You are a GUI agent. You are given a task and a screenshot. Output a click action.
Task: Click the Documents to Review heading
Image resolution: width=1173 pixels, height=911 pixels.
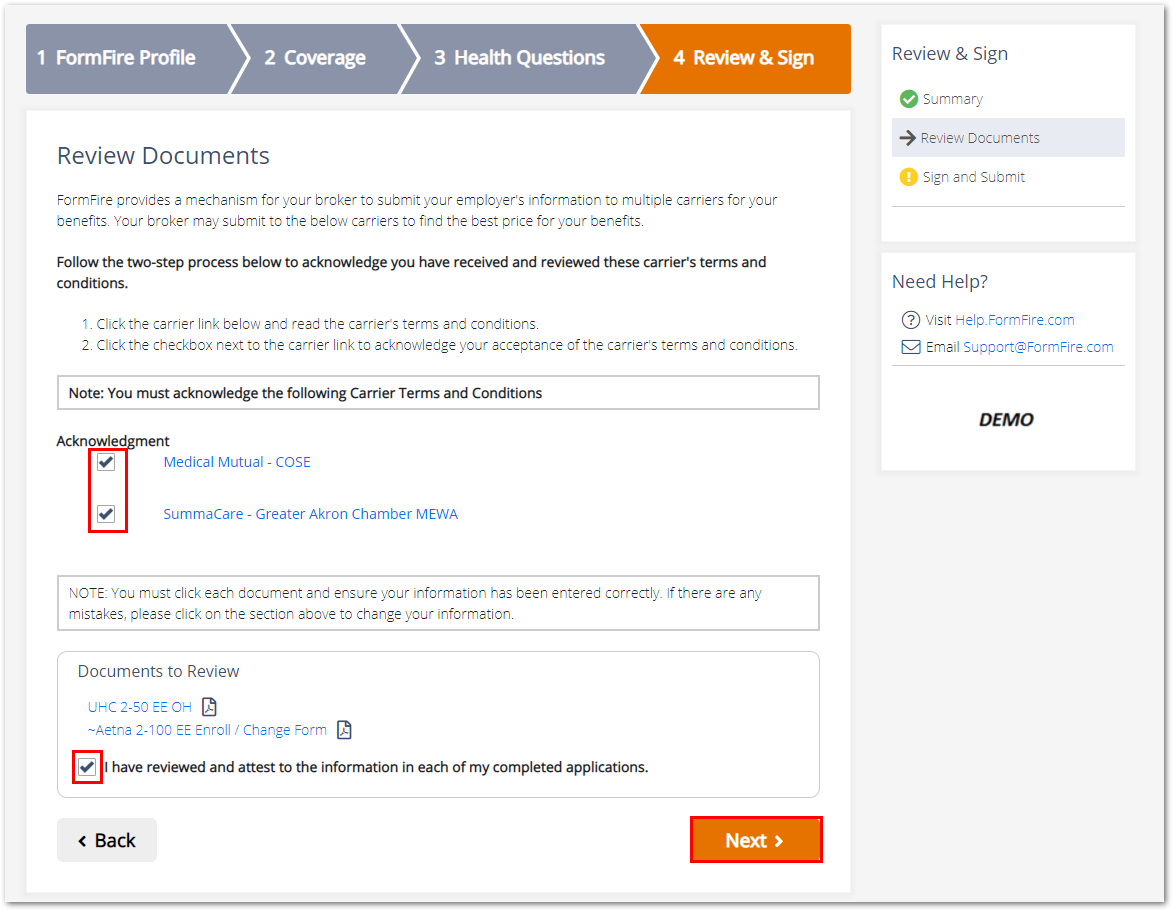click(159, 672)
